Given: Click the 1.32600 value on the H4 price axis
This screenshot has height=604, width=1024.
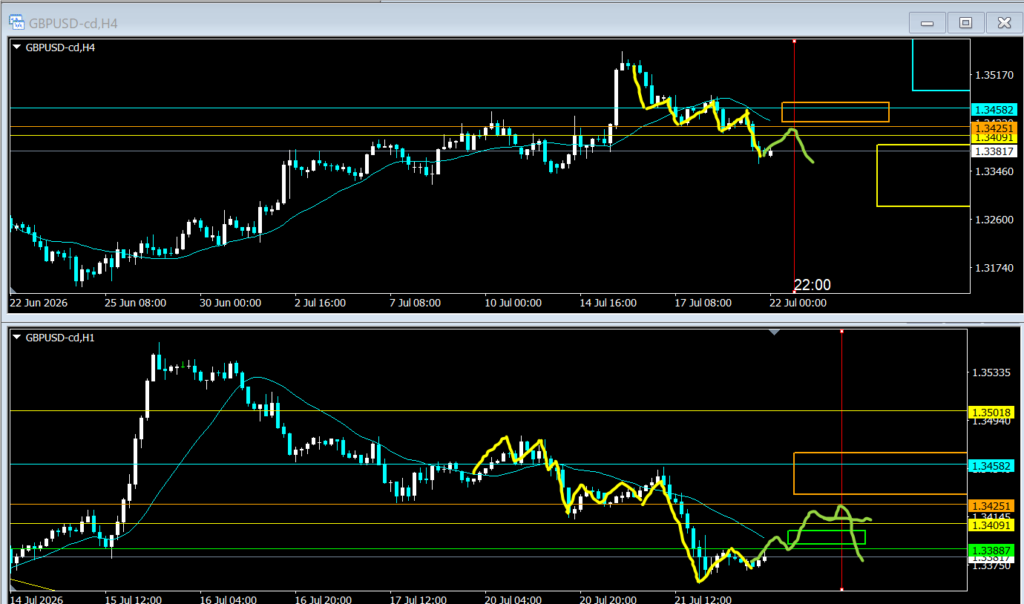Looking at the screenshot, I should 994,219.
